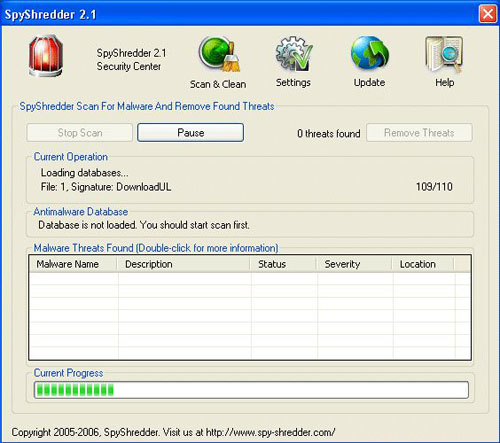Viewport: 500px width, 443px height.
Task: Click the 'Current Progress' group label
Action: click(x=68, y=373)
